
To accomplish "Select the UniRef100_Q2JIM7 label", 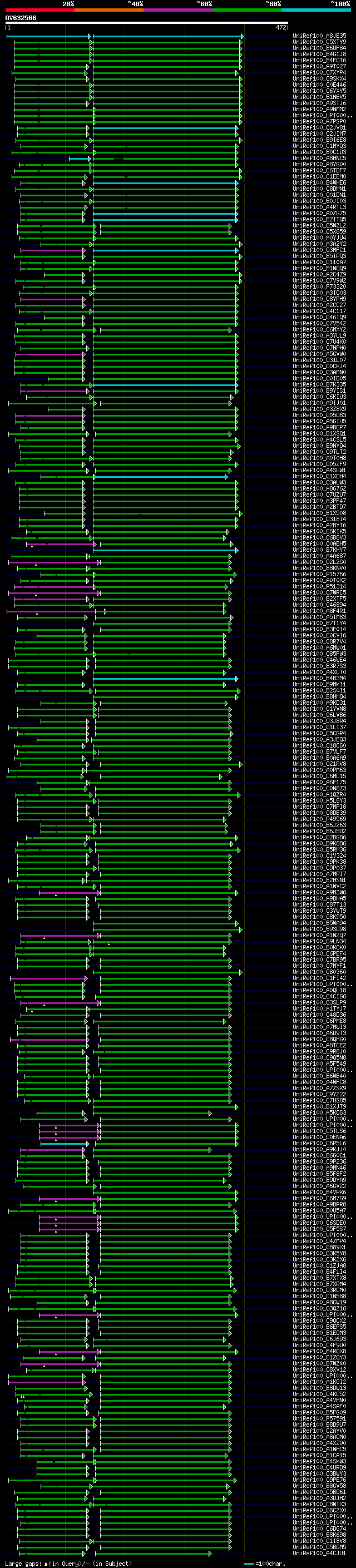I will [319, 134].
